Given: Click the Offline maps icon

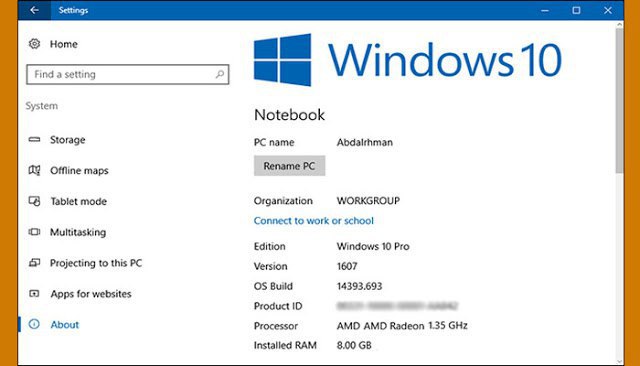Looking at the screenshot, I should click(34, 170).
